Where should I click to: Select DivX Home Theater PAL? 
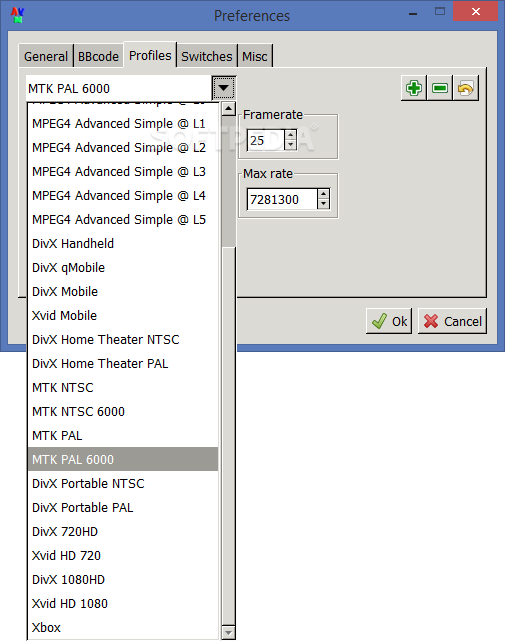pos(123,364)
